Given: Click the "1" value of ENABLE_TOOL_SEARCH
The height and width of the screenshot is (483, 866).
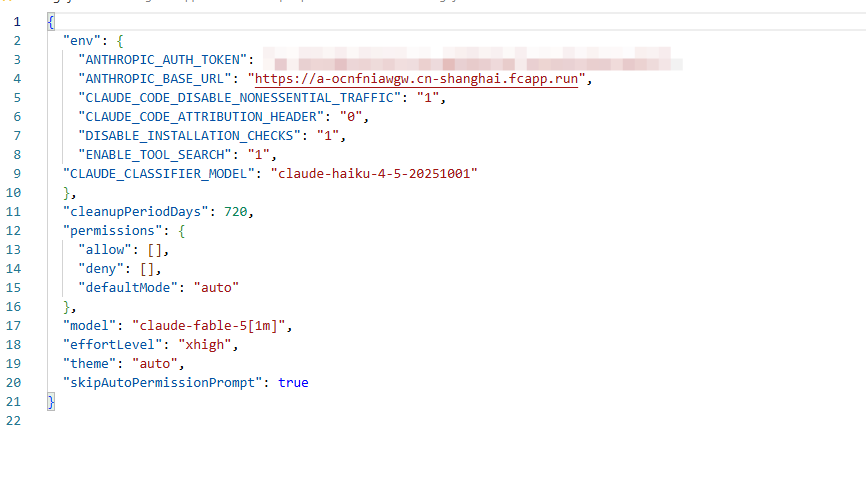Looking at the screenshot, I should coord(258,155).
